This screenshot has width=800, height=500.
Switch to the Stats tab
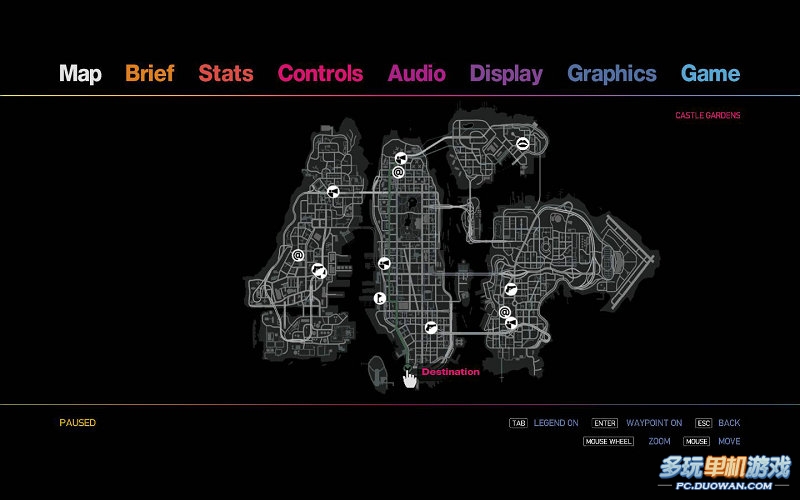point(225,73)
